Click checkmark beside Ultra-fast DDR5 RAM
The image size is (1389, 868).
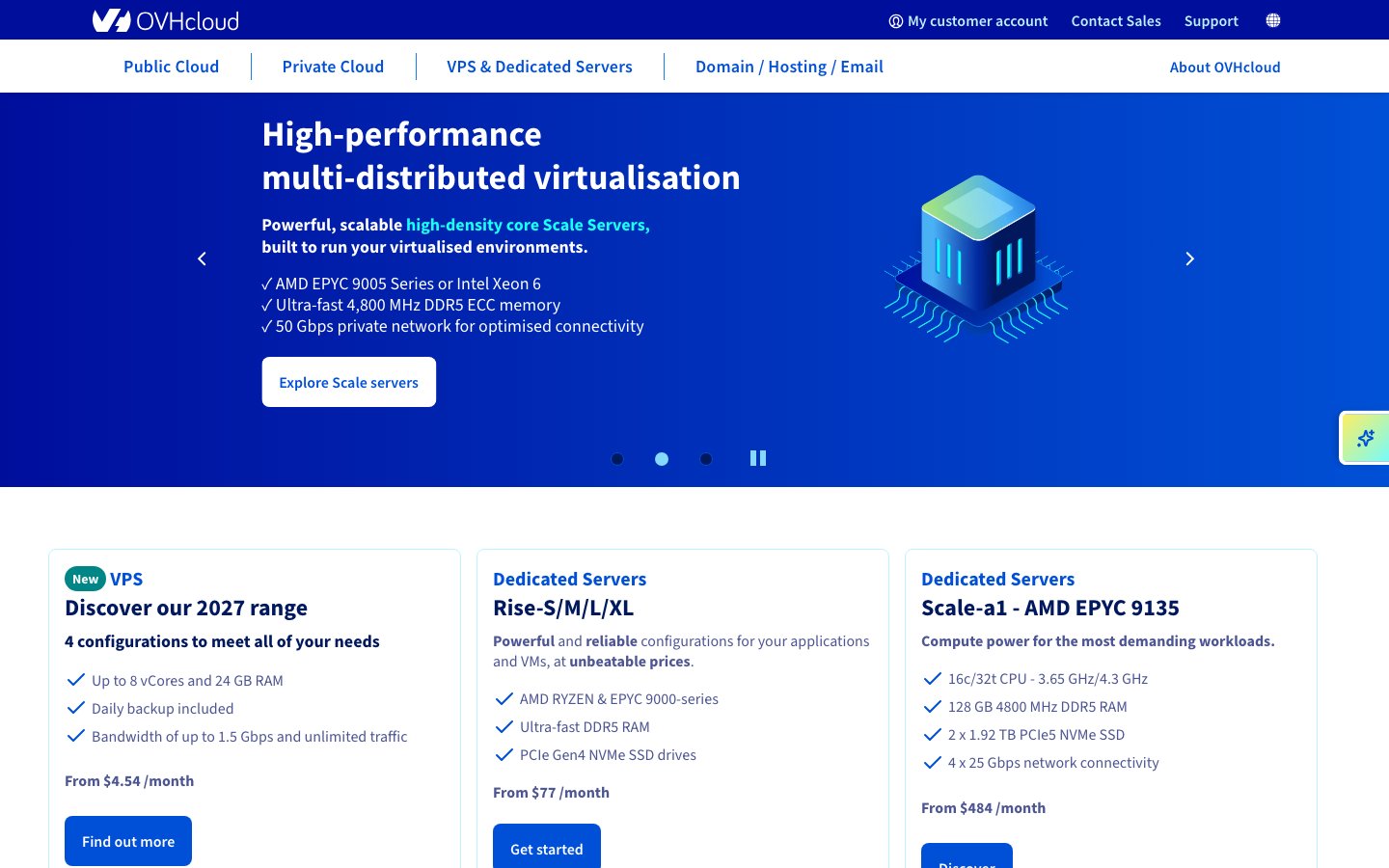(x=504, y=726)
